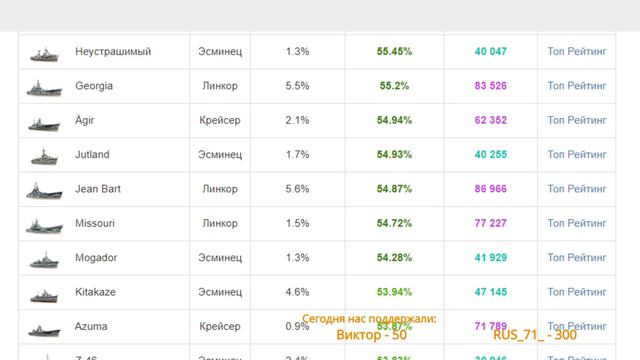The image size is (640, 360).
Task: Click win rate 55.2% value
Action: (394, 86)
